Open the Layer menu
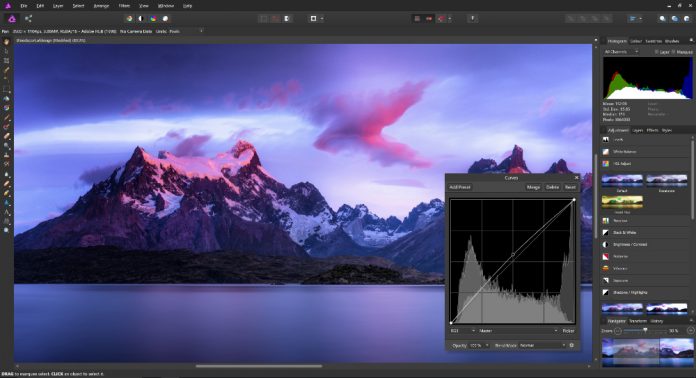This screenshot has width=696, height=378. coord(58,6)
